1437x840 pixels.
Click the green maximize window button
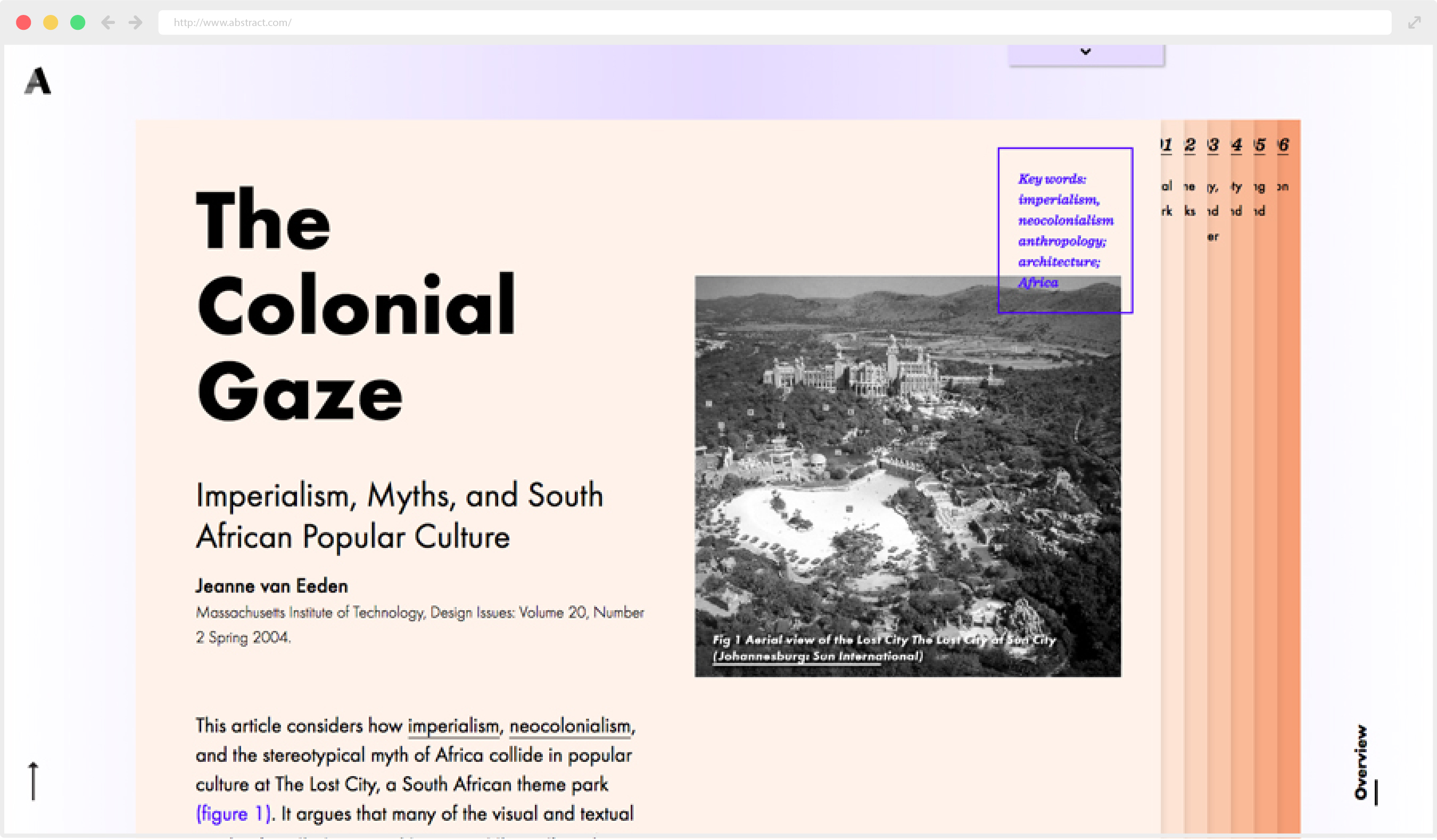pos(78,22)
